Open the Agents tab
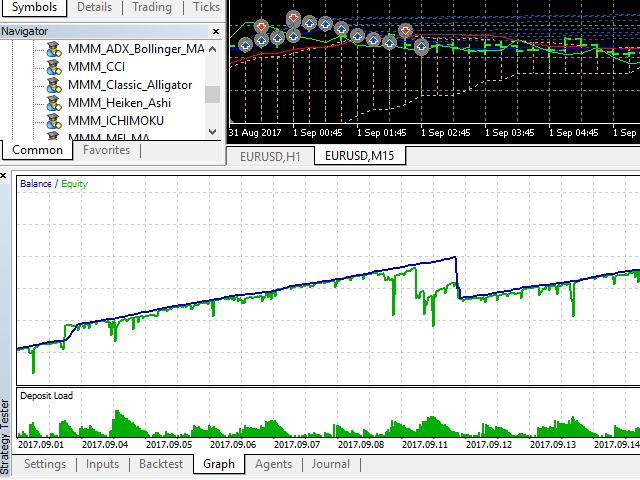This screenshot has width=640, height=480. [273, 464]
